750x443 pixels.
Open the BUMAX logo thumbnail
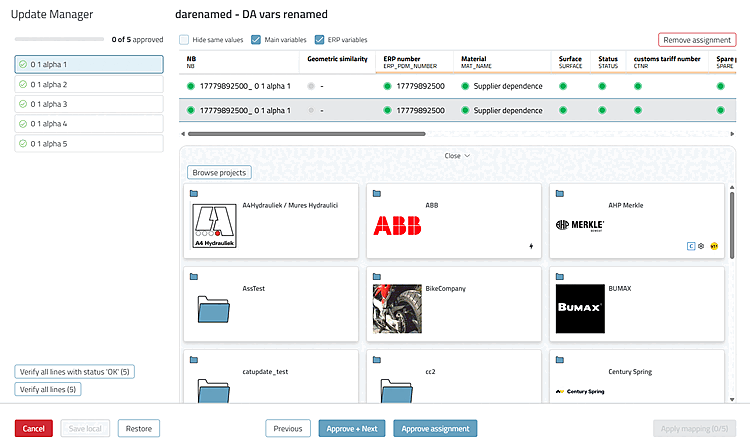point(580,309)
